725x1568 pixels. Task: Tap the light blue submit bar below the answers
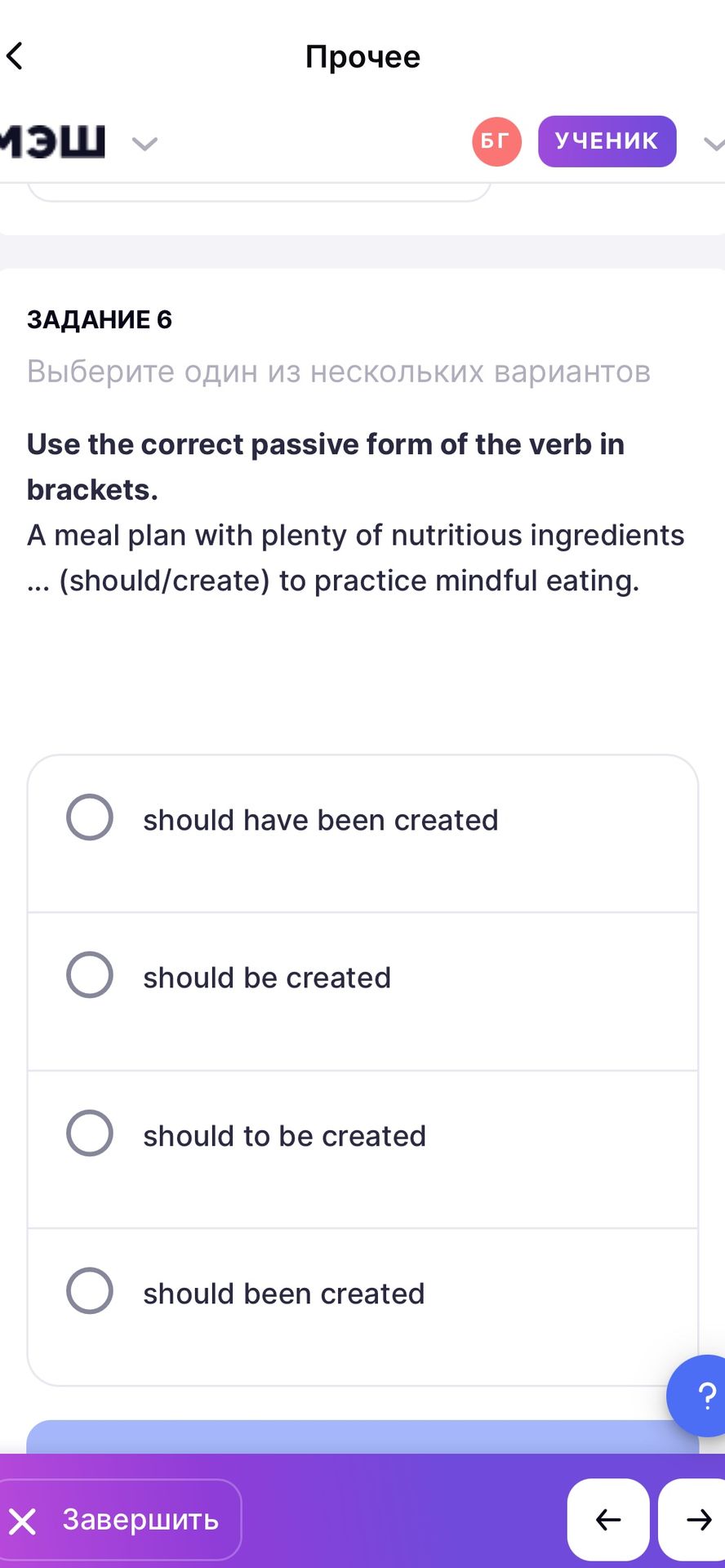(362, 1437)
